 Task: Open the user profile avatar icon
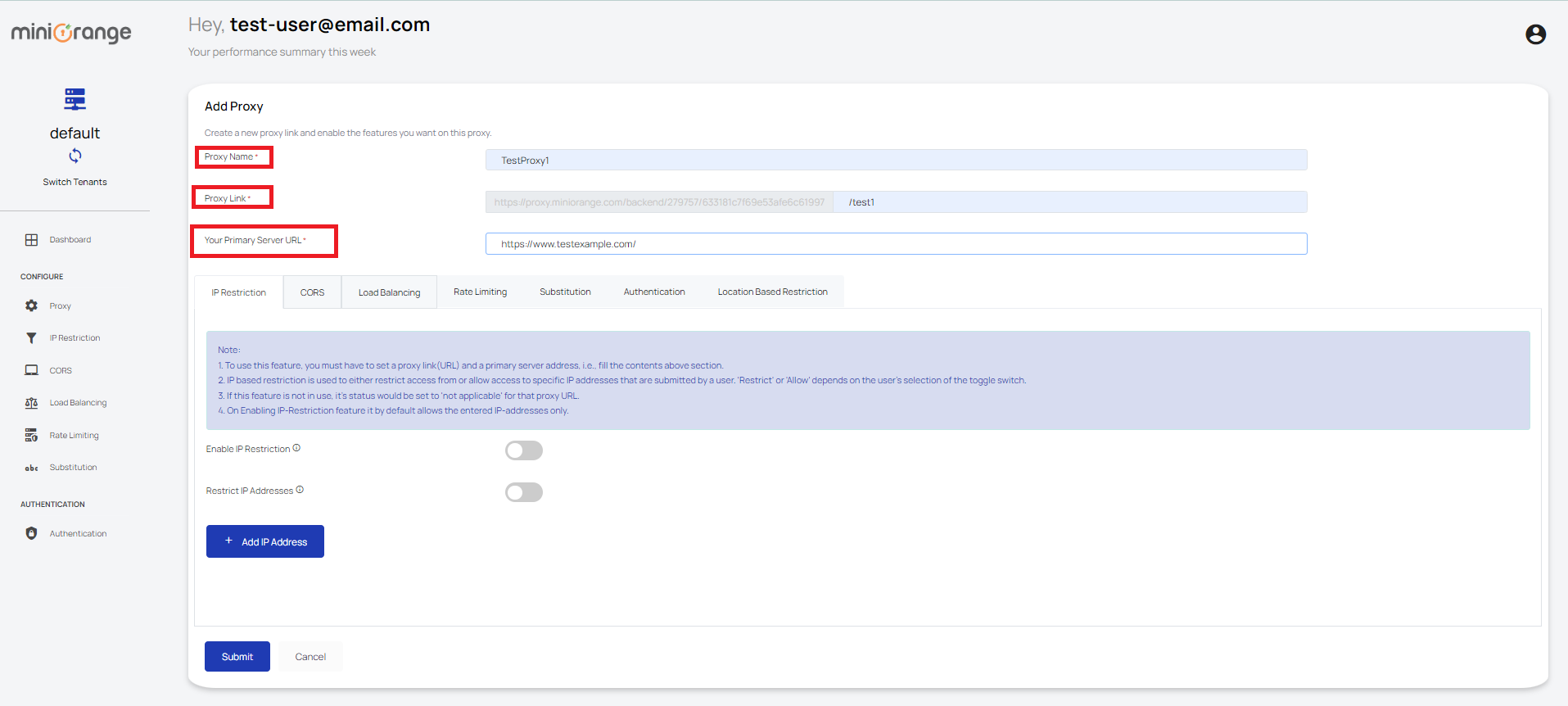1535,34
